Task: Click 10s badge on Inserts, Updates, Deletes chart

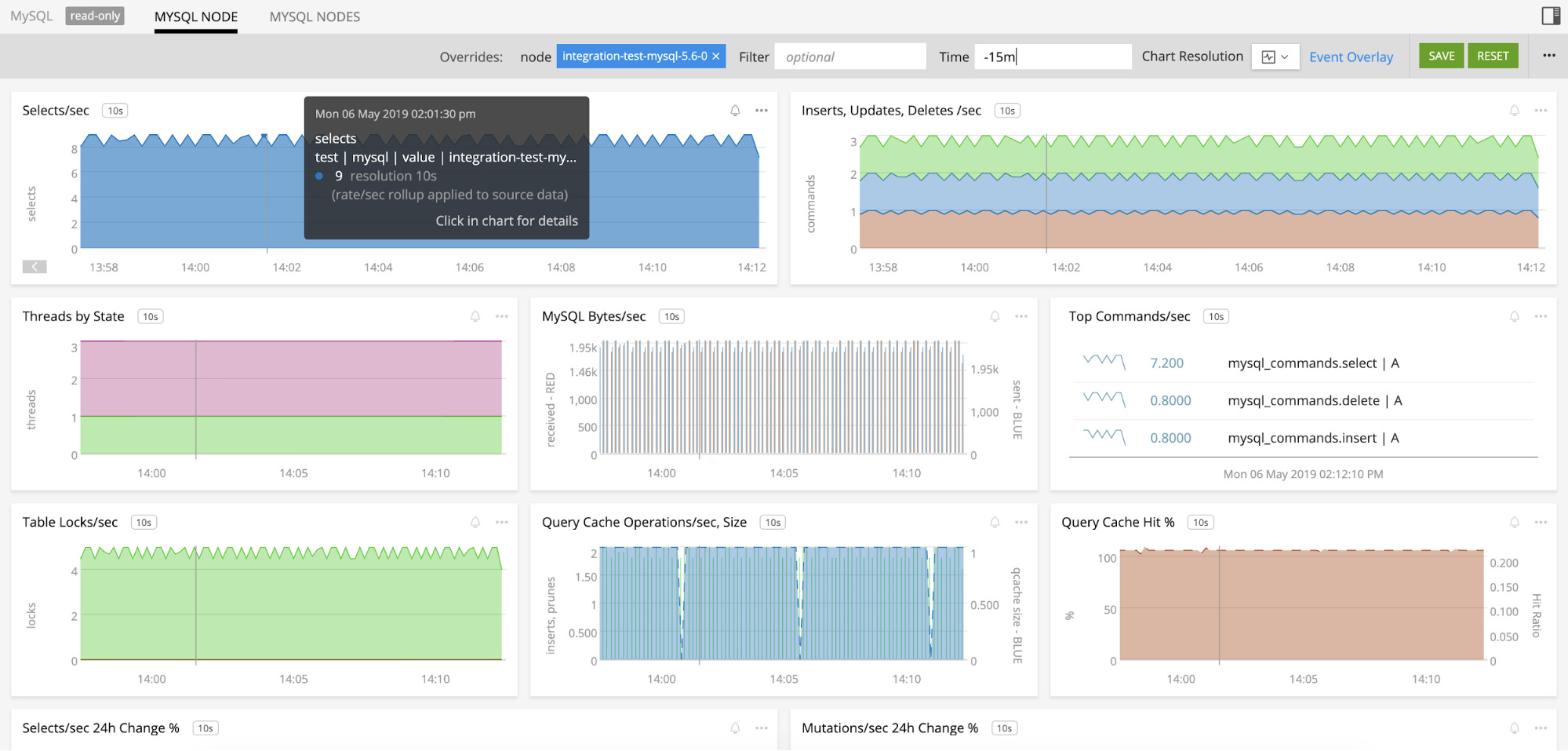Action: [1007, 111]
